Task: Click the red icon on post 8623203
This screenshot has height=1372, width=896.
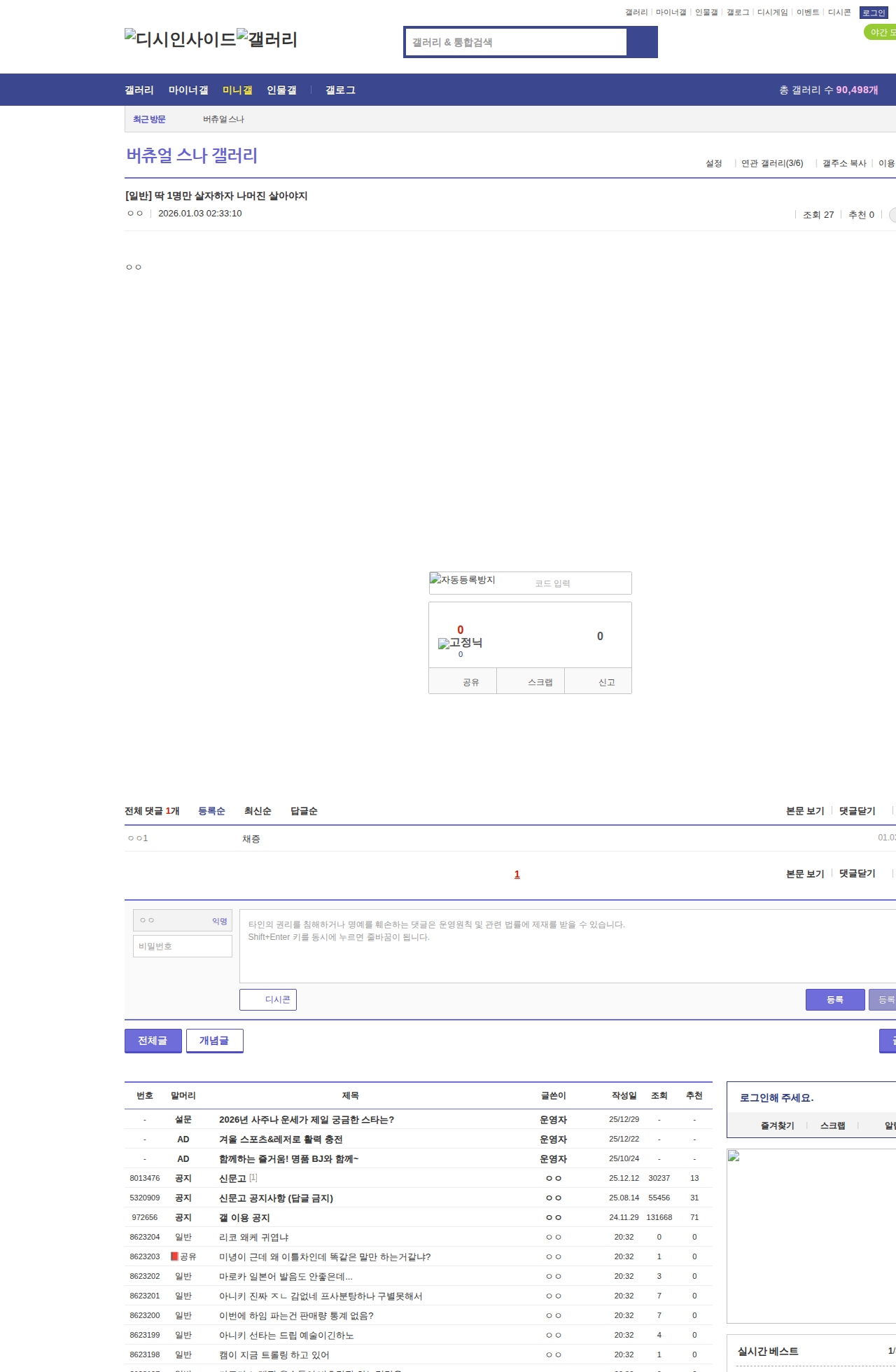Action: [174, 1256]
